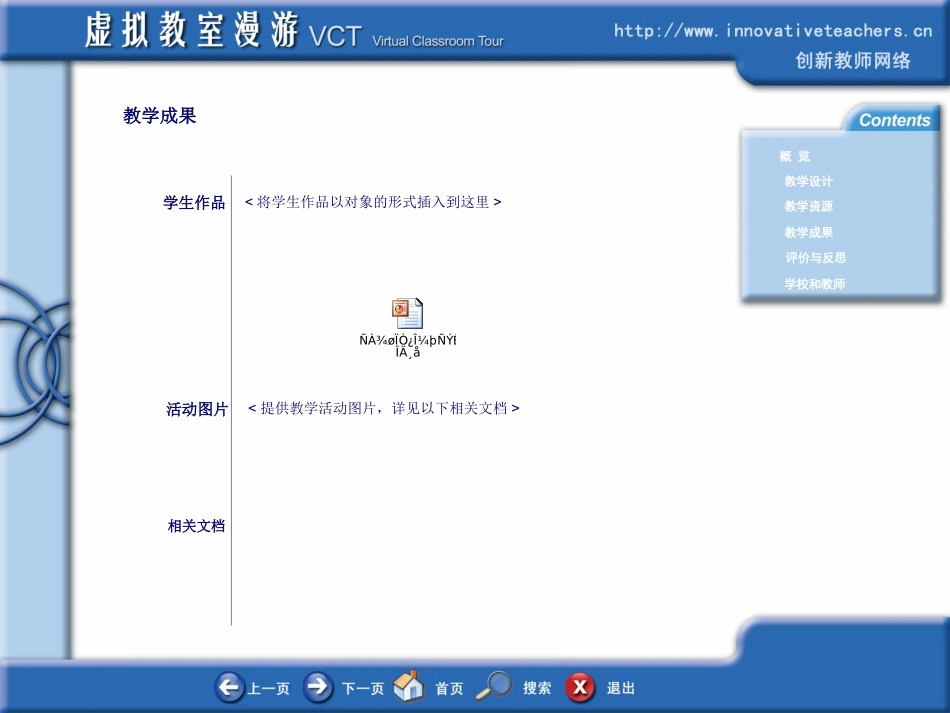This screenshot has height=713, width=950.
Task: Click the 退出 exit label
Action: (621, 688)
